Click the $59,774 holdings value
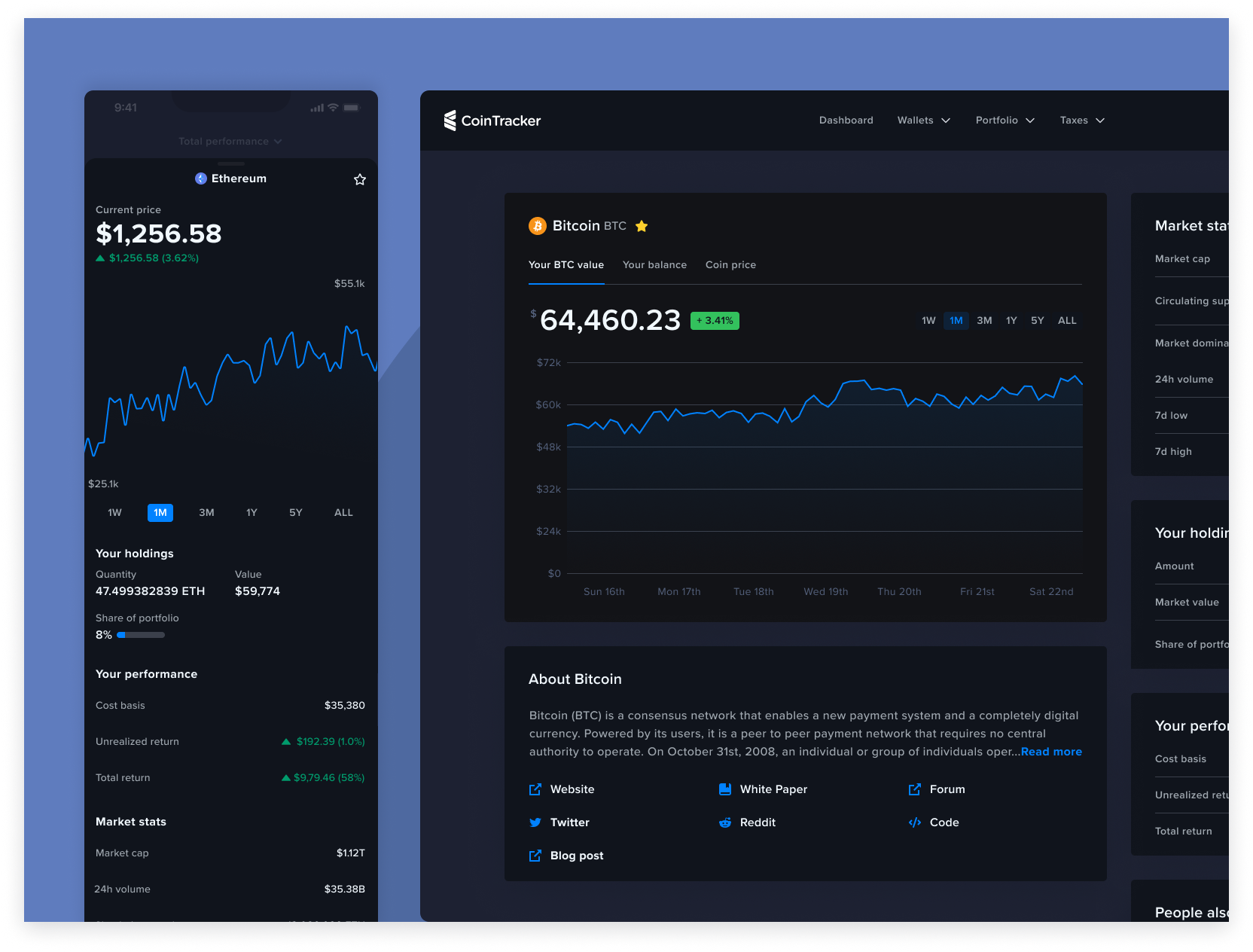This screenshot has height=952, width=1253. click(x=258, y=591)
